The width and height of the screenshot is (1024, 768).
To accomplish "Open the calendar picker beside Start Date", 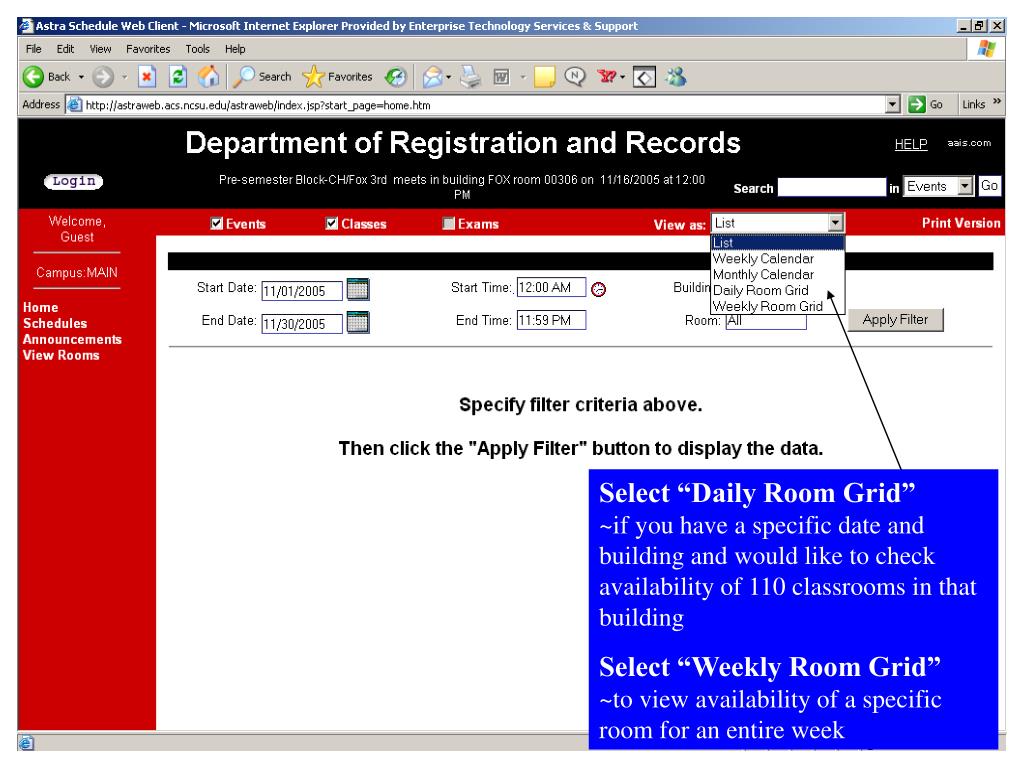I will (x=358, y=289).
